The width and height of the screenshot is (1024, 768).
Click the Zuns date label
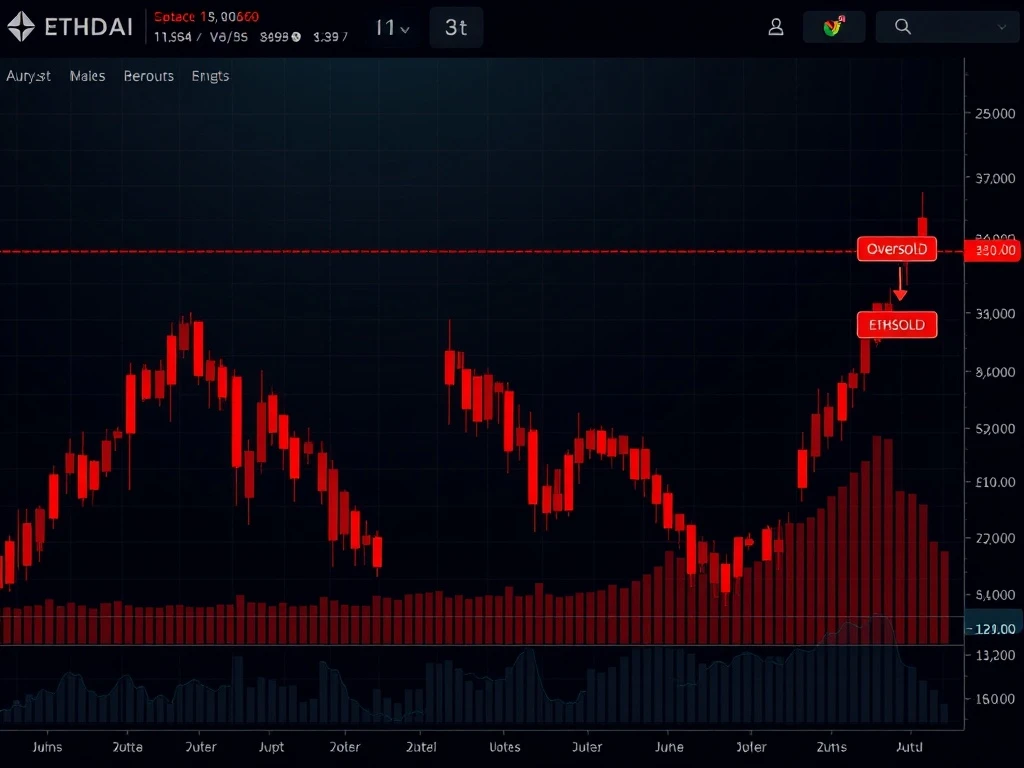[831, 746]
